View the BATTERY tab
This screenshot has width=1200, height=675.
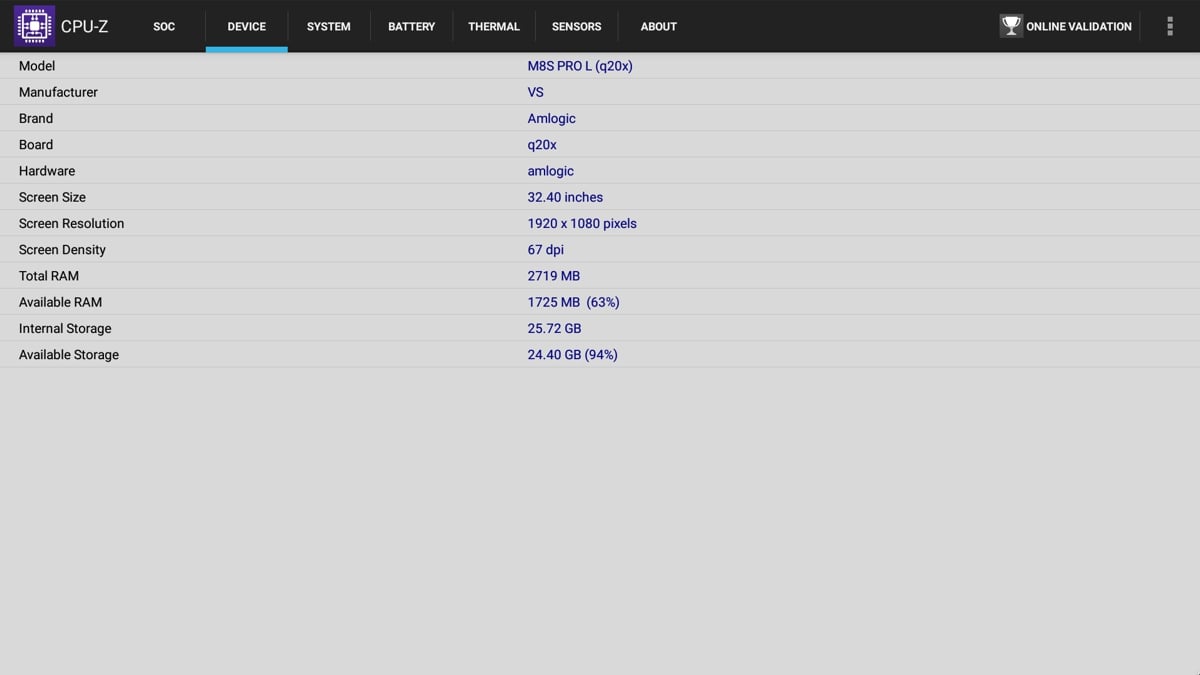click(411, 27)
